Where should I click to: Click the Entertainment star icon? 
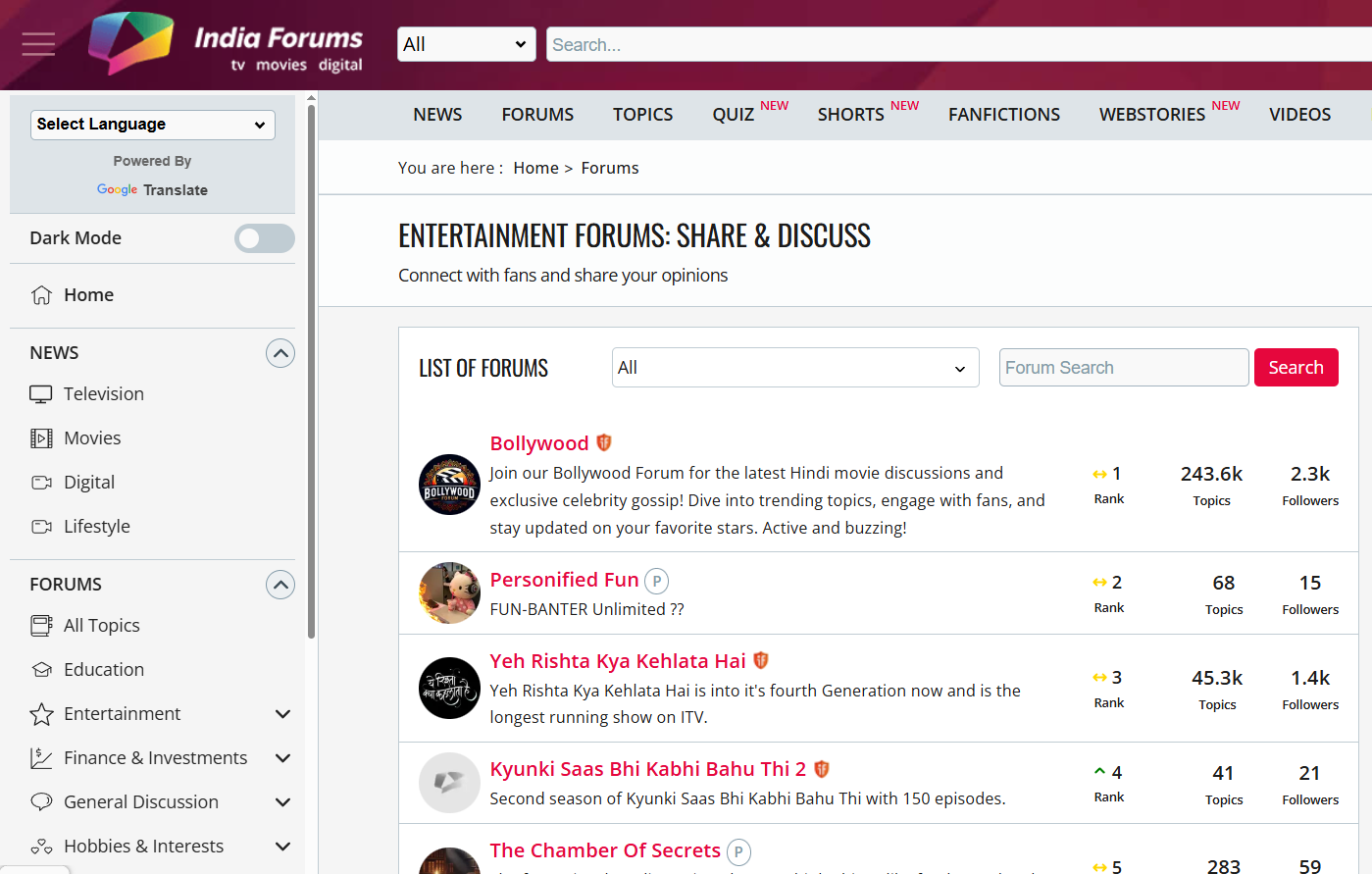tap(41, 714)
